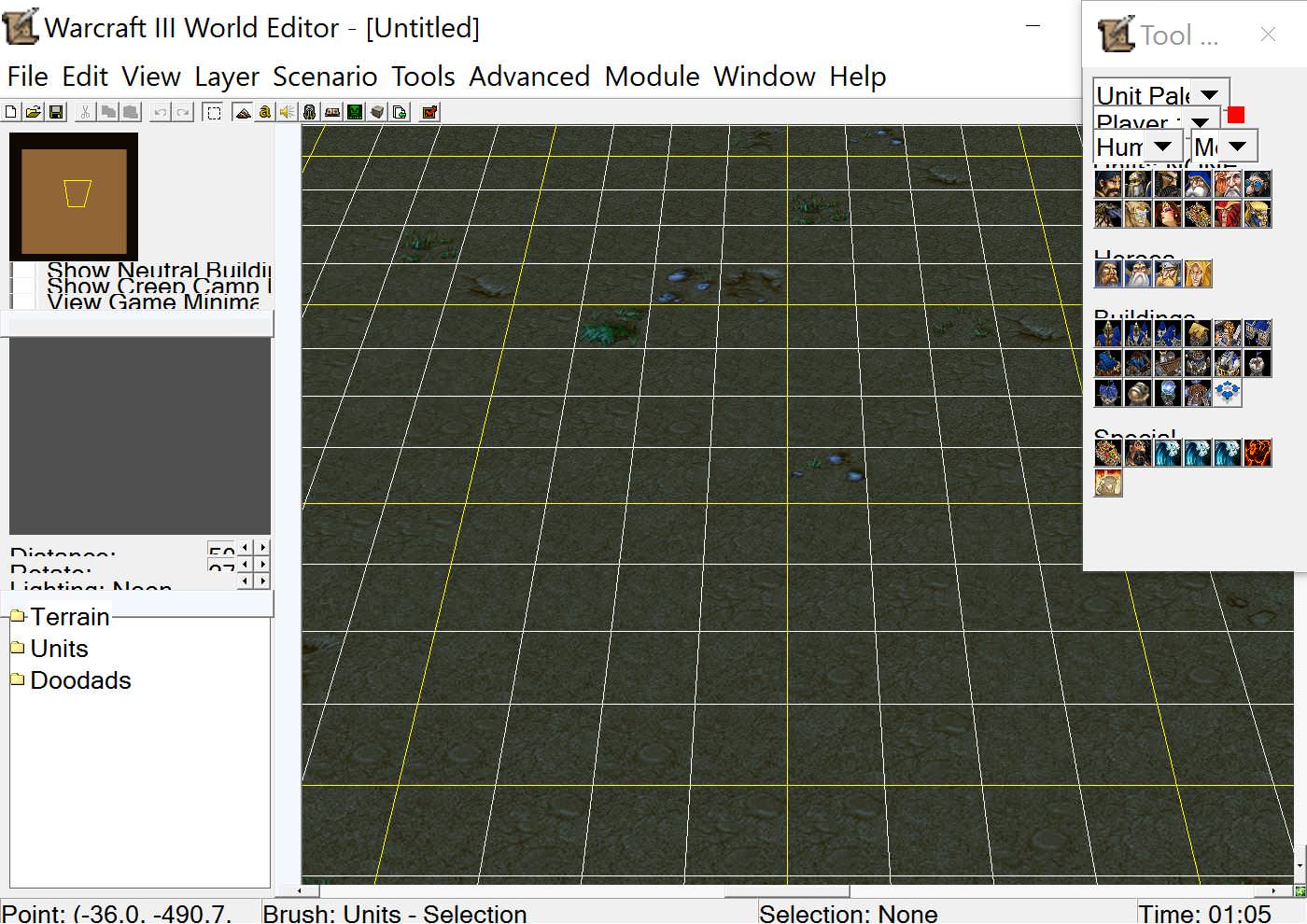The image size is (1307, 924).
Task: Open the File menu
Action: pos(28,77)
